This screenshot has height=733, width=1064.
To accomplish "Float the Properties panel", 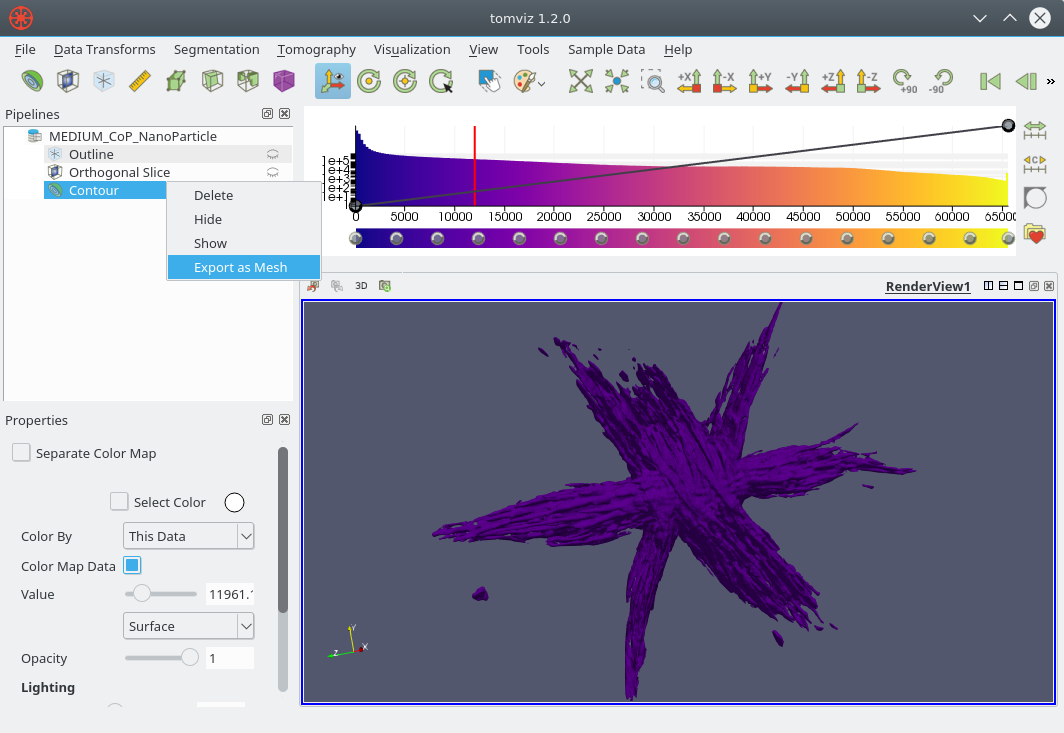I will 267,419.
